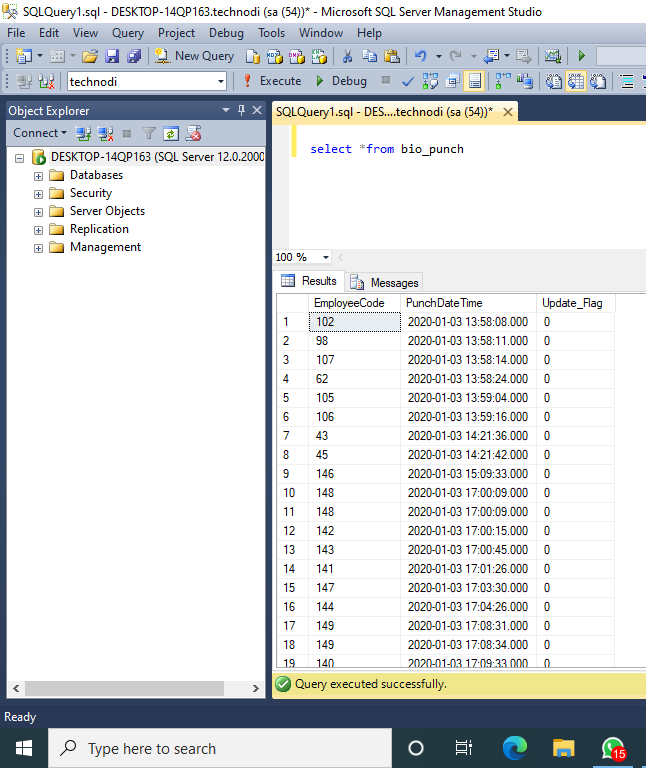Click the Database Engine Query icon
Image resolution: width=646 pixels, height=768 pixels.
pyautogui.click(x=252, y=56)
